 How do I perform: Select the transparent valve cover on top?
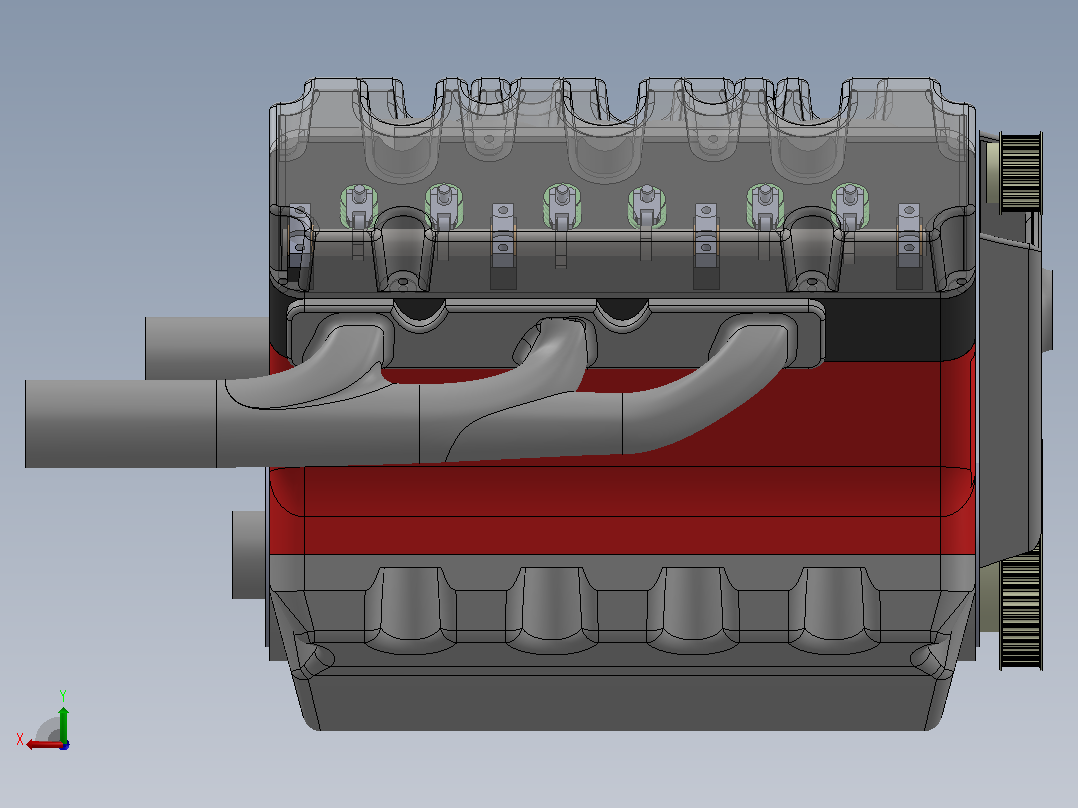coord(622,186)
